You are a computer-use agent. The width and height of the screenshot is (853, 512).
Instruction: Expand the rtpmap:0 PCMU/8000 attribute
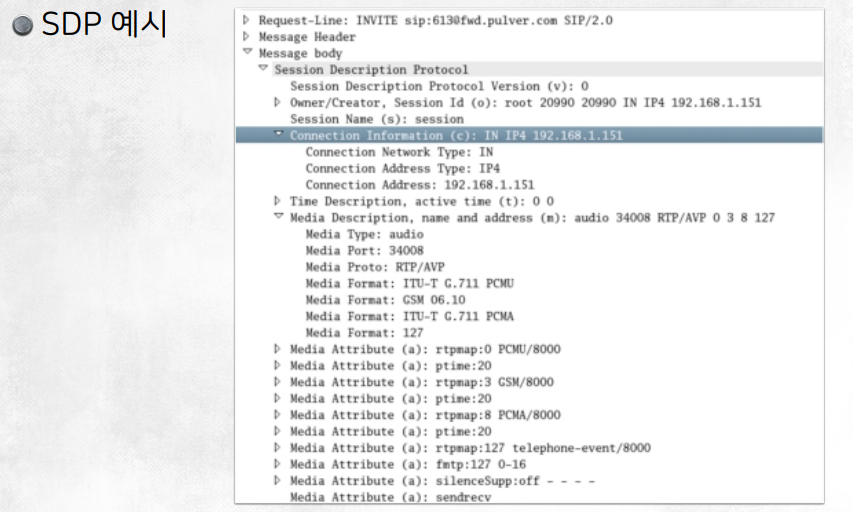click(277, 349)
